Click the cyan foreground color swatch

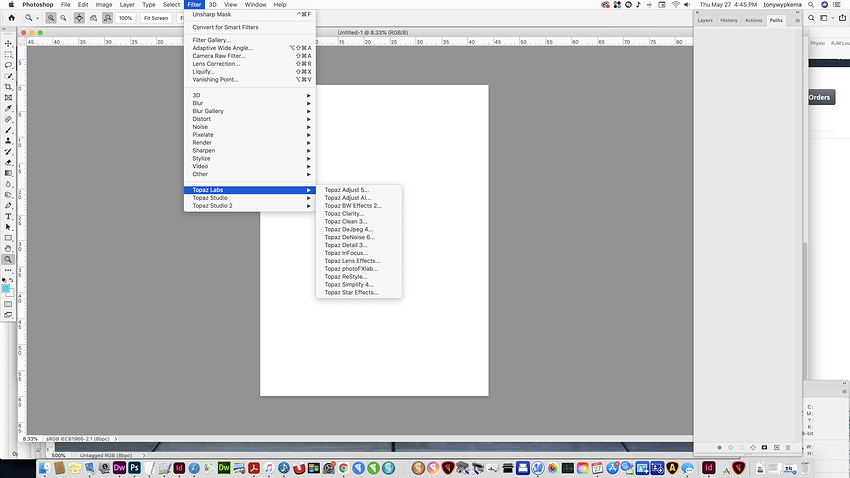7,288
